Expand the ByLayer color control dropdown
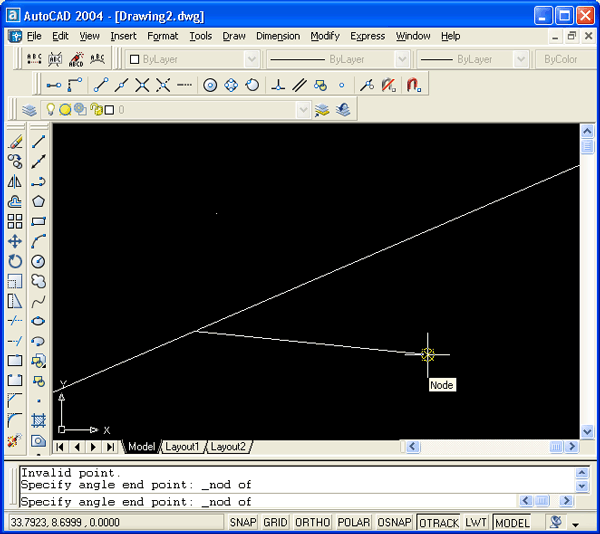The image size is (600, 534). (x=253, y=60)
